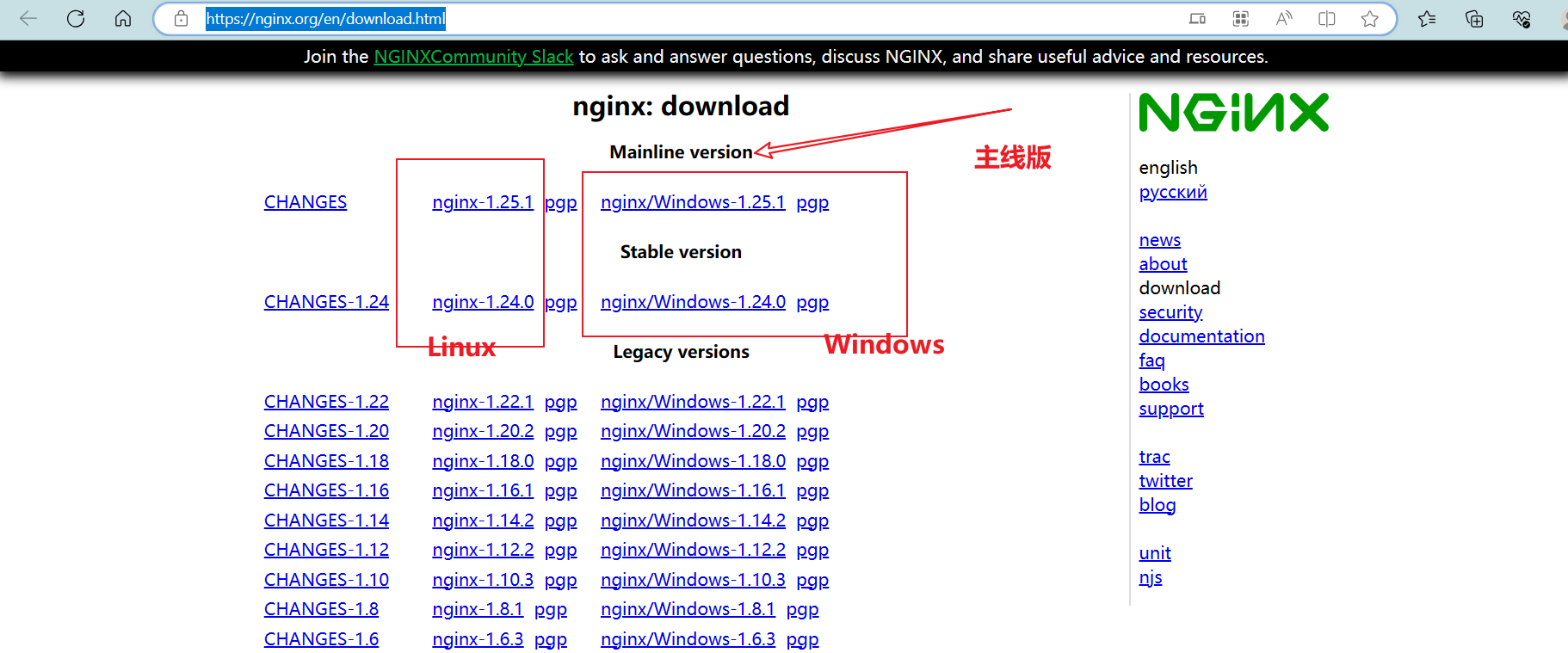Screen dimensions: 1568x653
Task: Open the Favorites list icon
Action: (1427, 18)
